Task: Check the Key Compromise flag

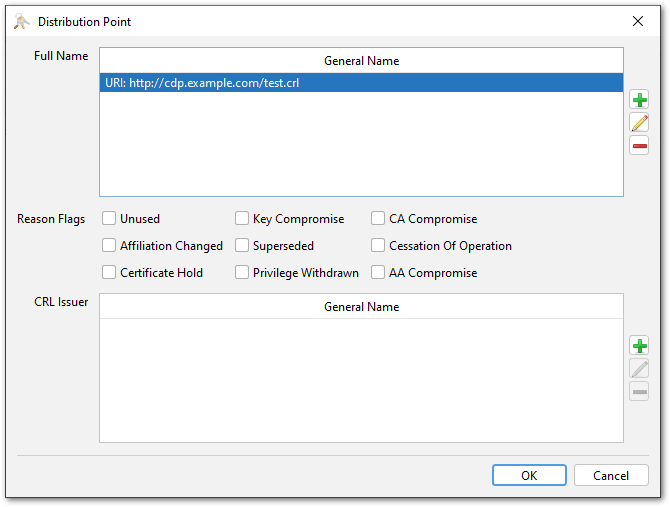Action: tap(243, 219)
